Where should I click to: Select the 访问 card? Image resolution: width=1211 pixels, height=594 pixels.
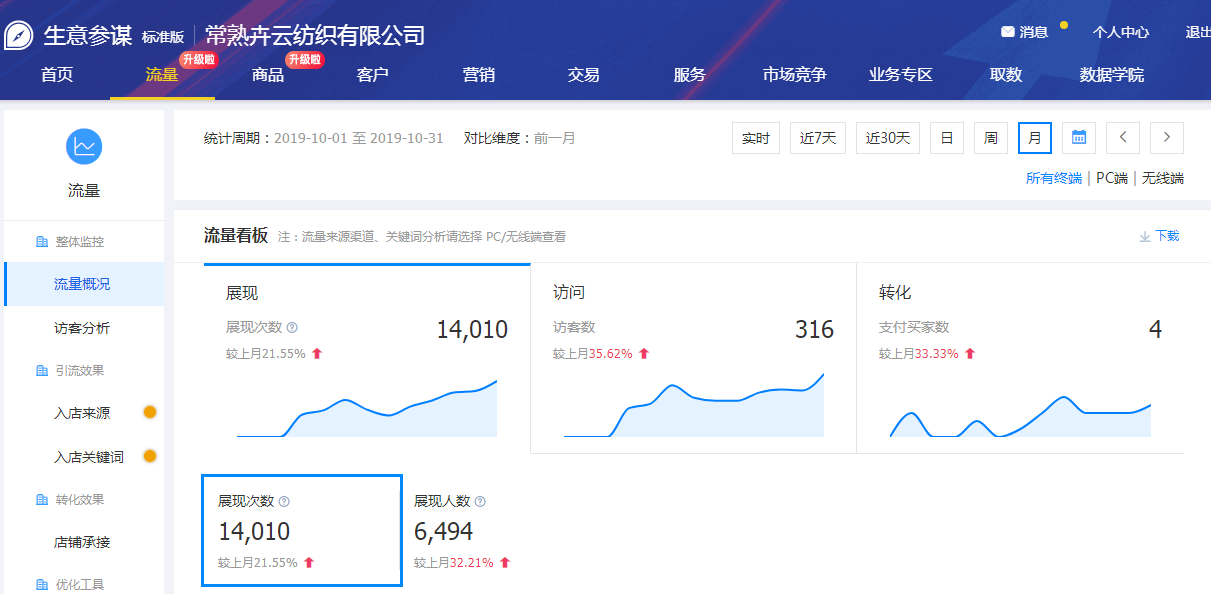tap(693, 358)
